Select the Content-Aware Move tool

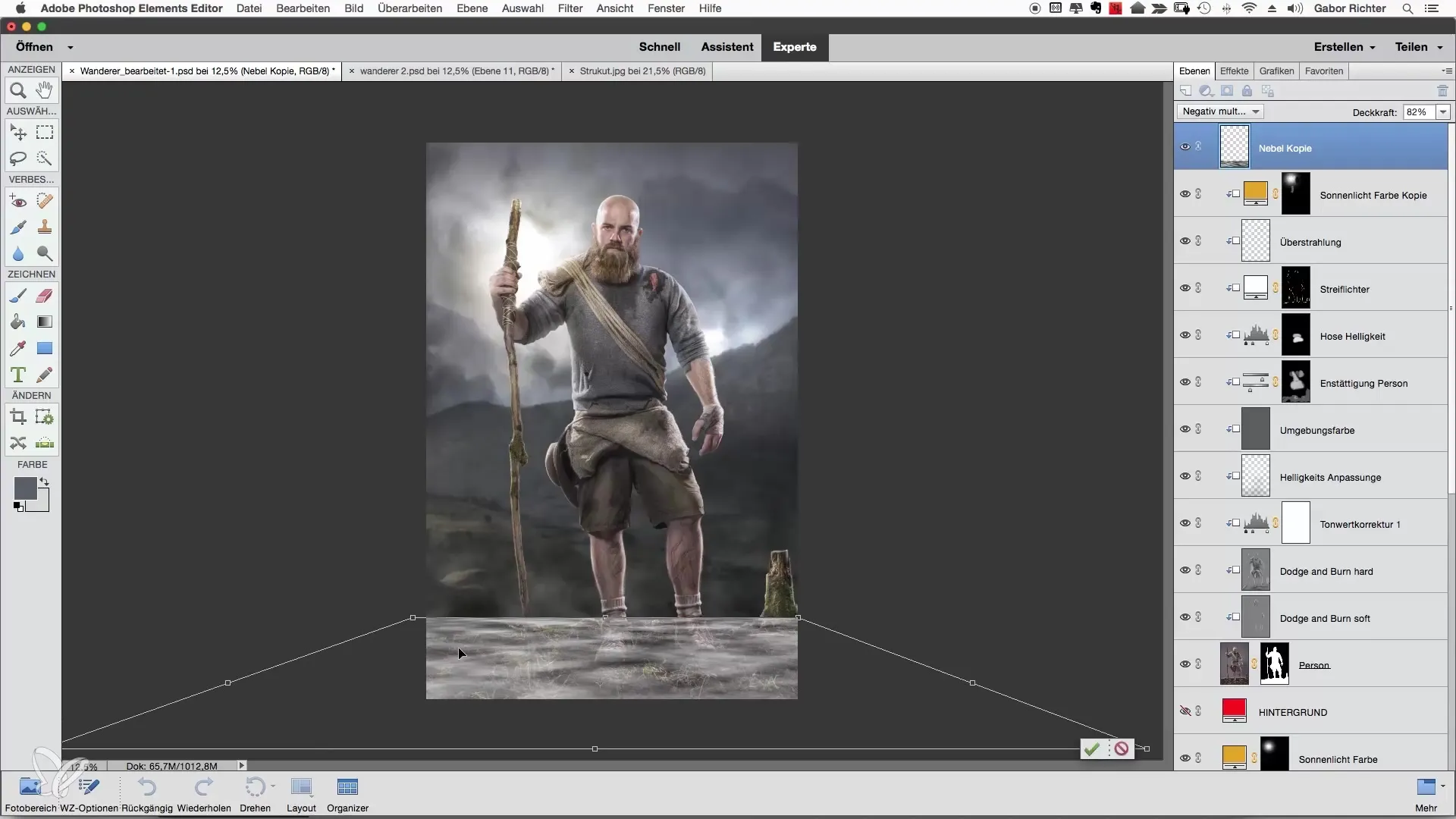pyautogui.click(x=18, y=443)
